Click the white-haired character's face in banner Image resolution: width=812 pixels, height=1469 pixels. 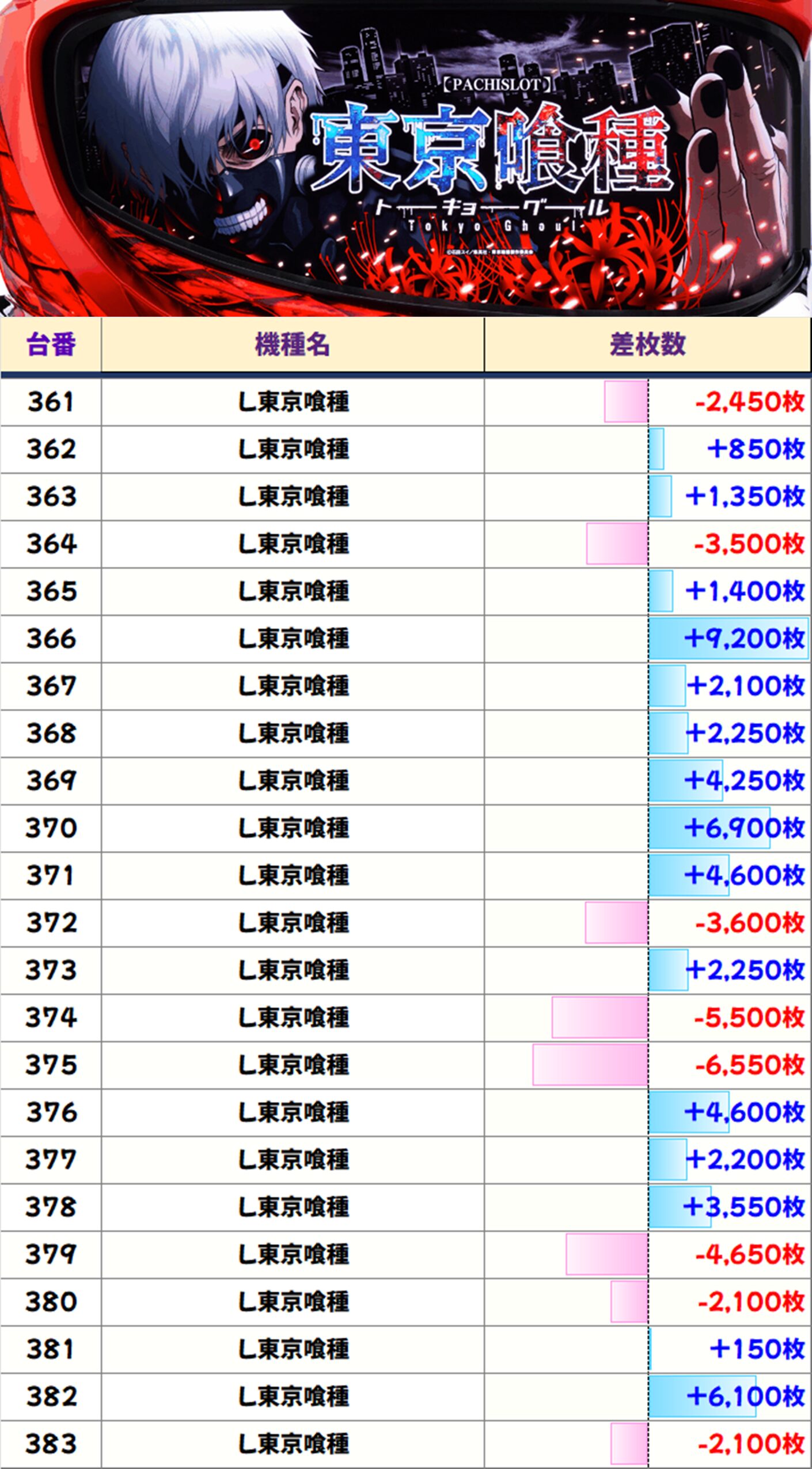[x=230, y=150]
